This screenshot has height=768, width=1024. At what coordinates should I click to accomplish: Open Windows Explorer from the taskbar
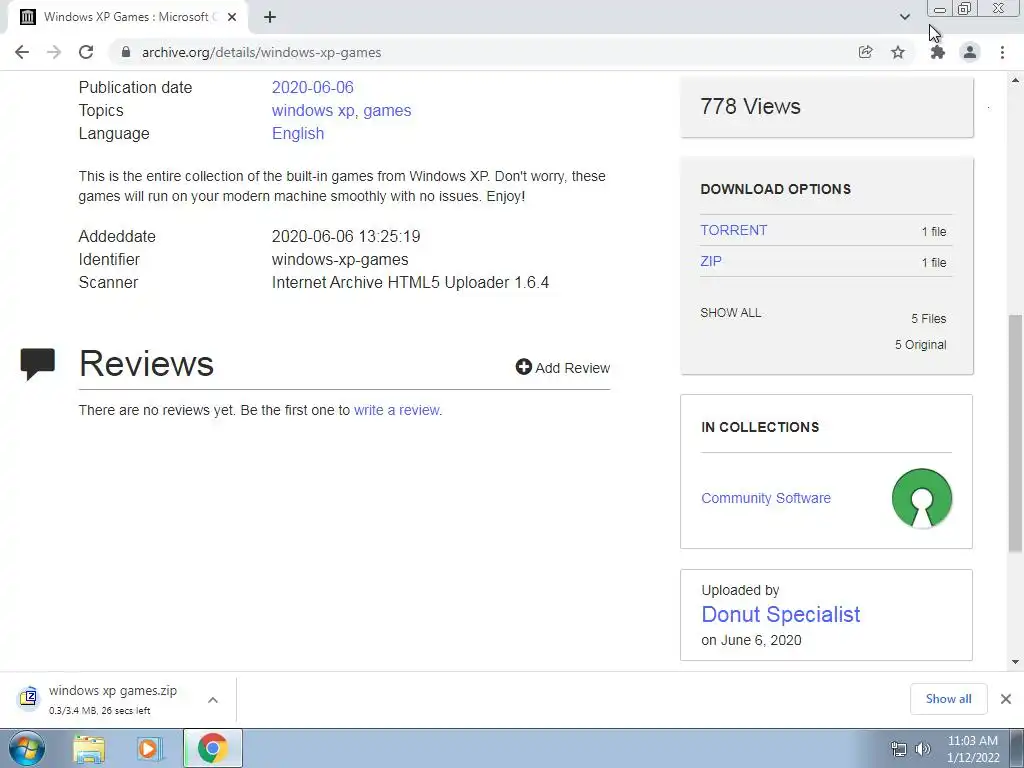(89, 749)
